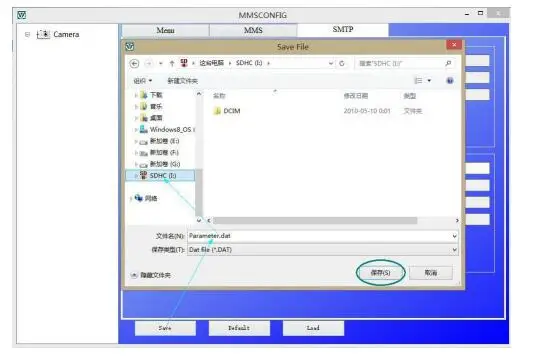
Task: Click the Refresh icon beside address bar
Action: tap(342, 63)
